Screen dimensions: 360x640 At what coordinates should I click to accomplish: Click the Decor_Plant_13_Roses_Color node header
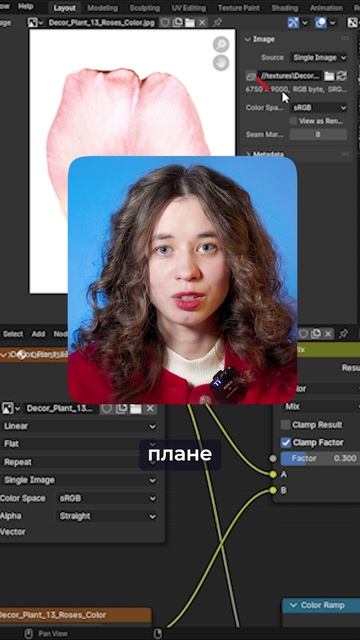[75, 615]
